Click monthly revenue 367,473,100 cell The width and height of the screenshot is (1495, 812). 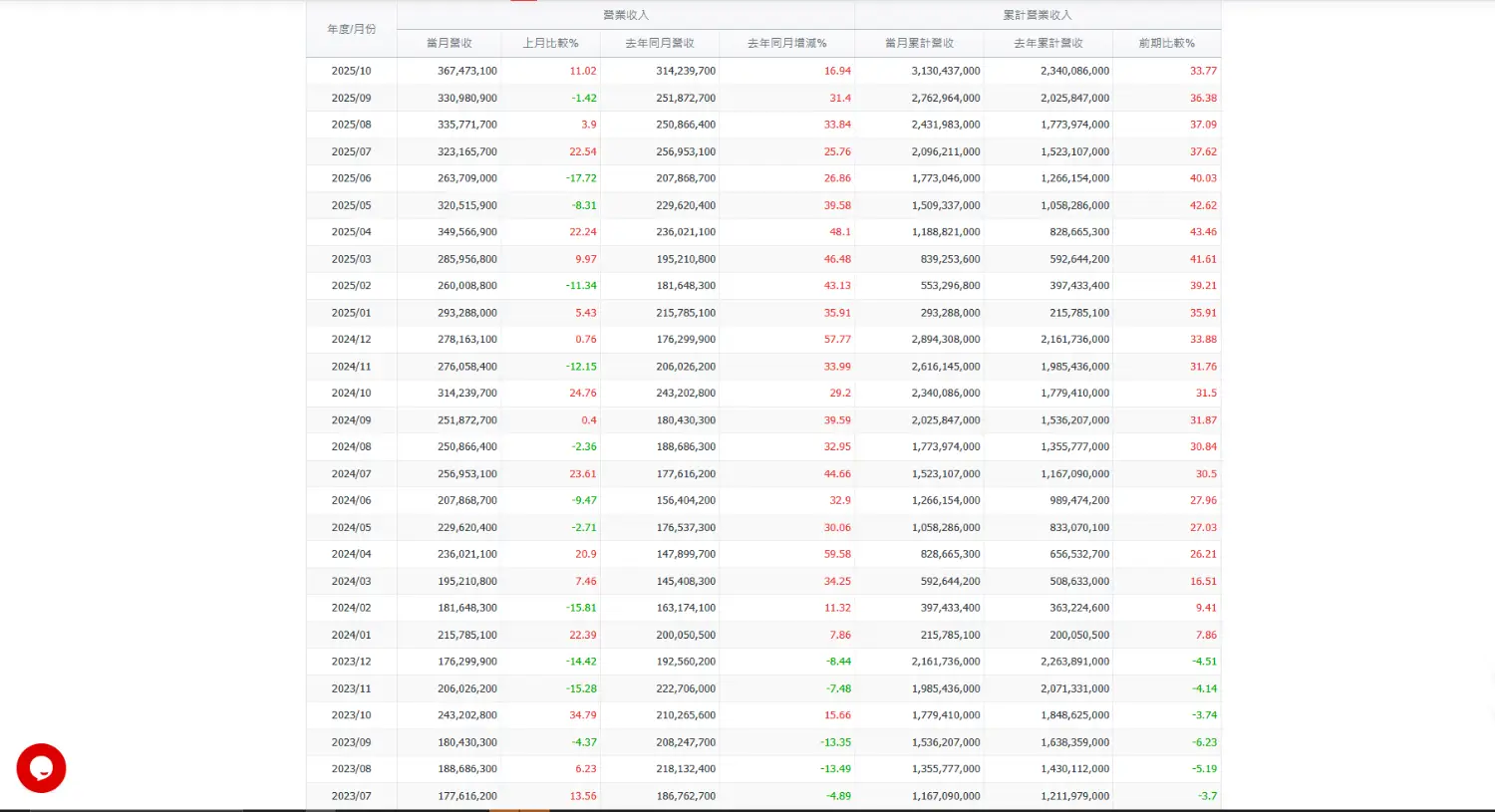[466, 71]
